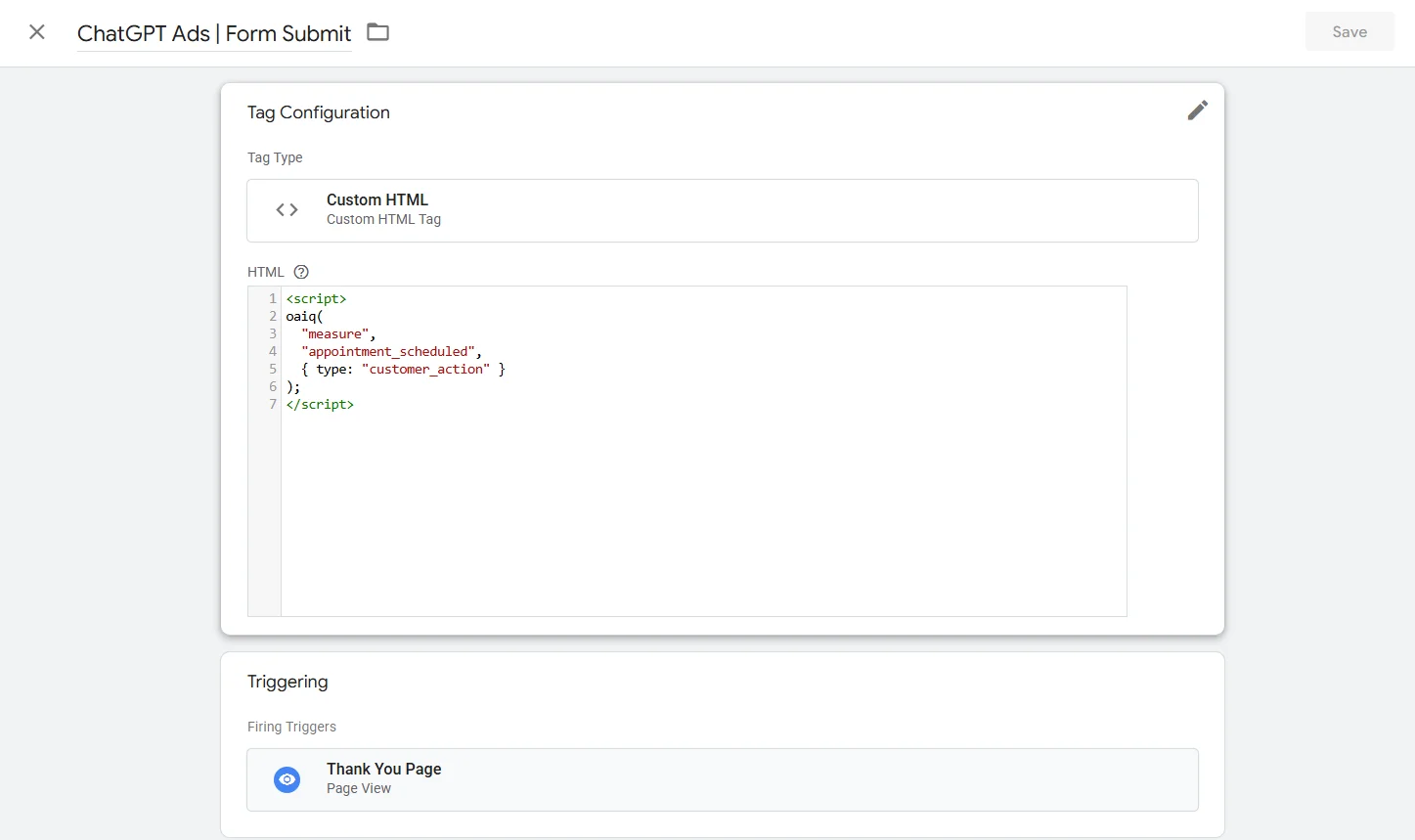The height and width of the screenshot is (840, 1415).
Task: Click line number 6 in the gutter
Action: click(x=273, y=386)
